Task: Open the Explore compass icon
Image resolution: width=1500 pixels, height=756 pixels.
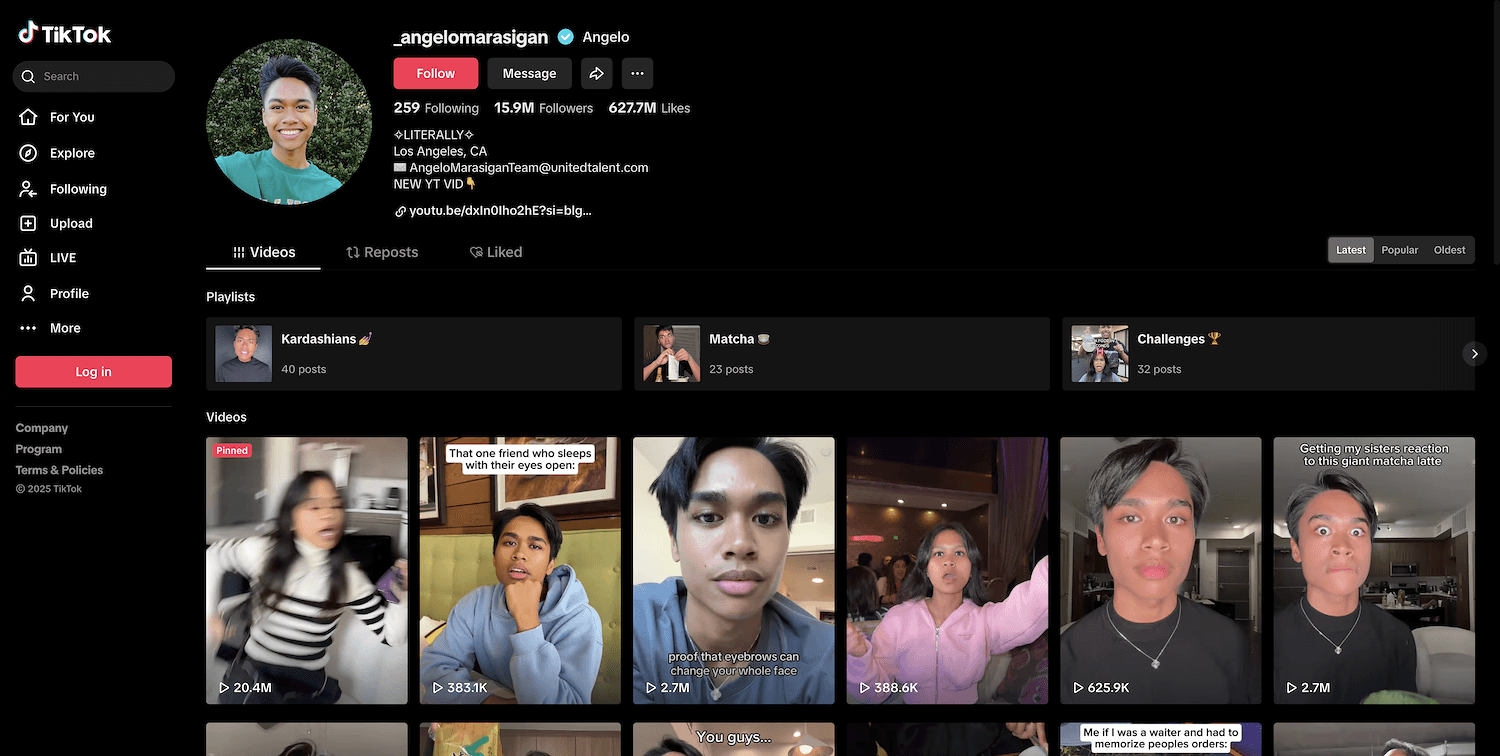Action: [29, 153]
